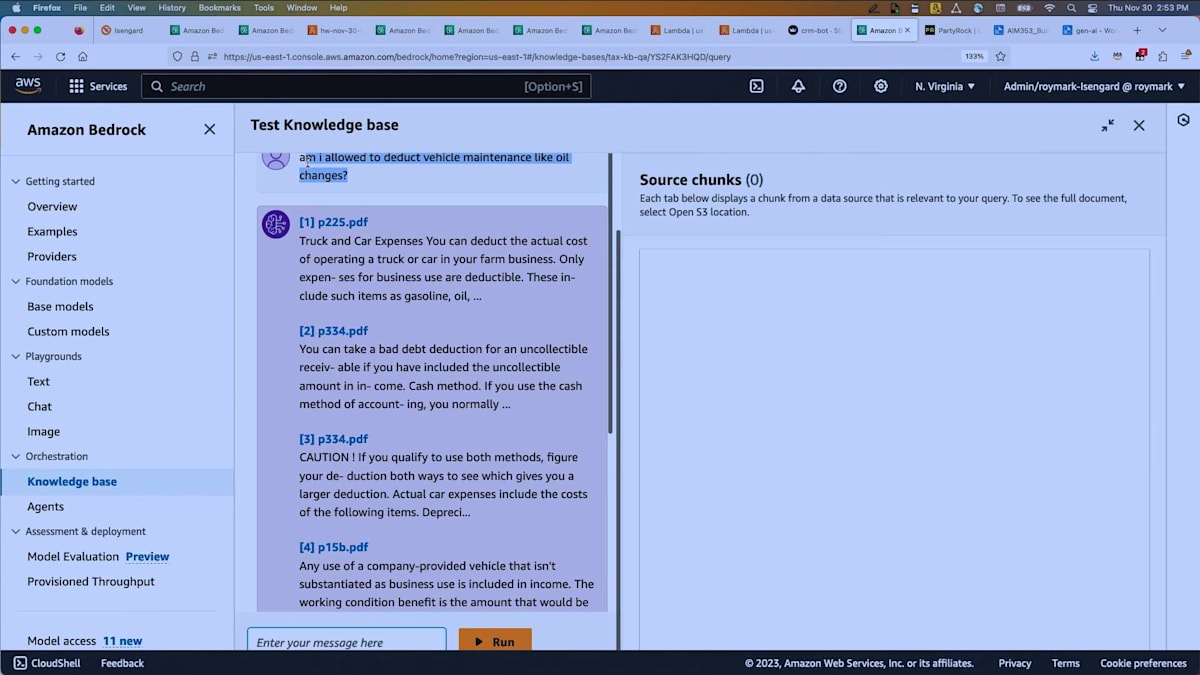This screenshot has width=1200, height=675.
Task: Open source link [3] p334.pdf
Action: click(334, 438)
